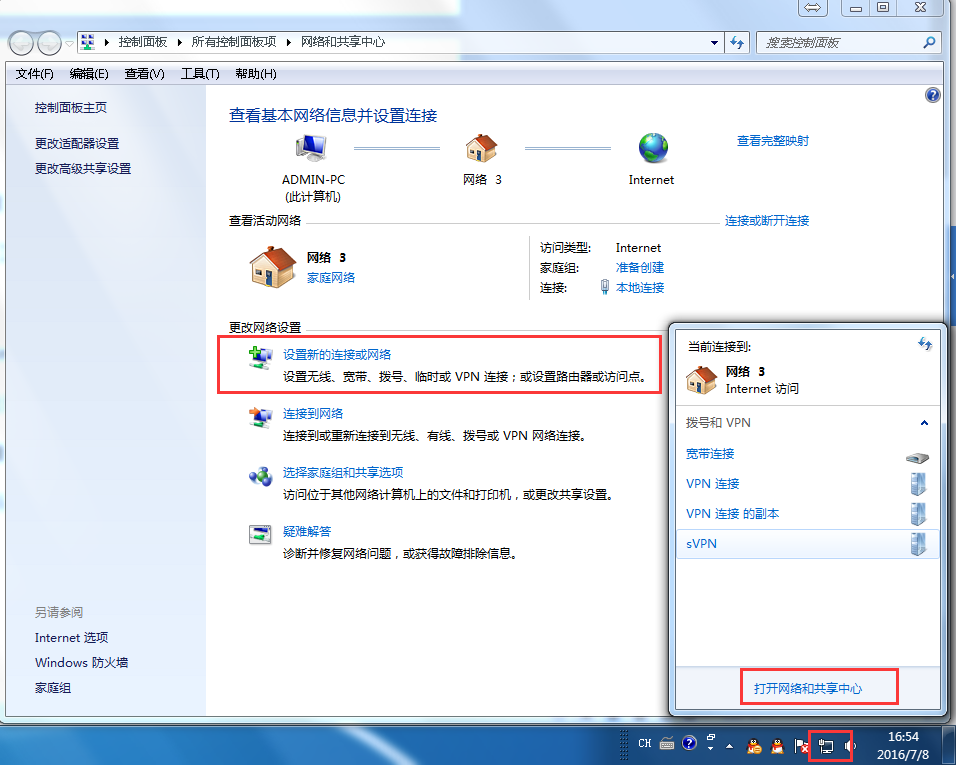The image size is (956, 765).
Task: Show hidden tray icons with the up arrow
Action: coord(728,746)
